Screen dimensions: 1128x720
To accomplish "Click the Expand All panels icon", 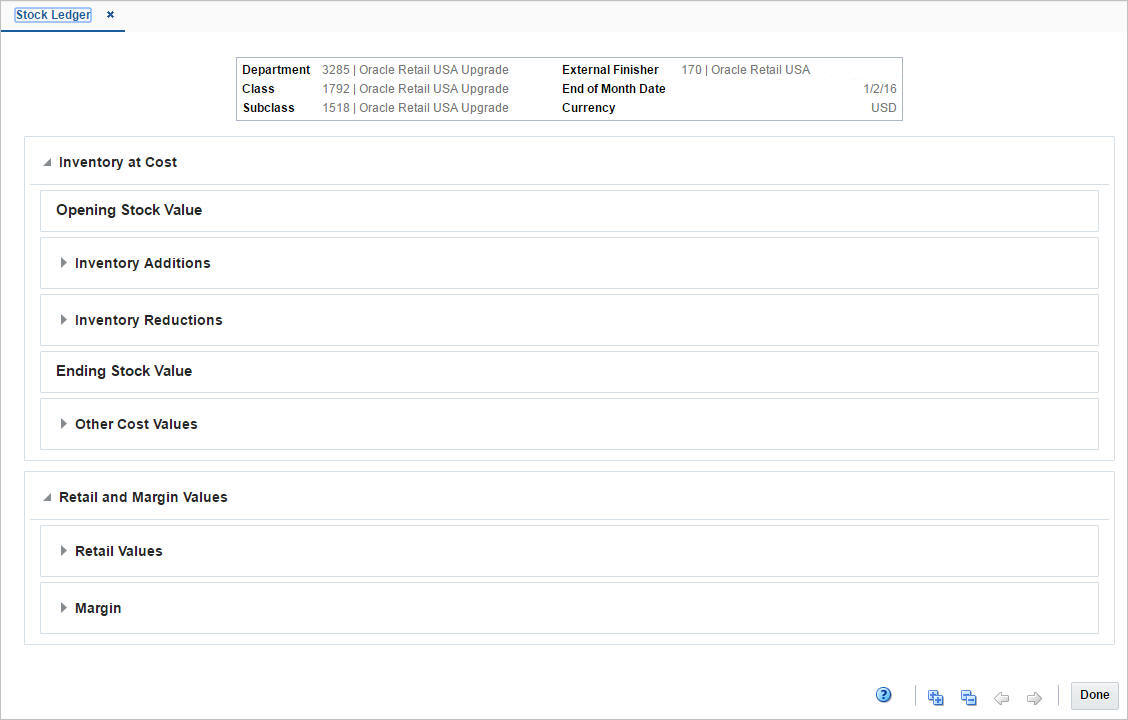I will (935, 696).
